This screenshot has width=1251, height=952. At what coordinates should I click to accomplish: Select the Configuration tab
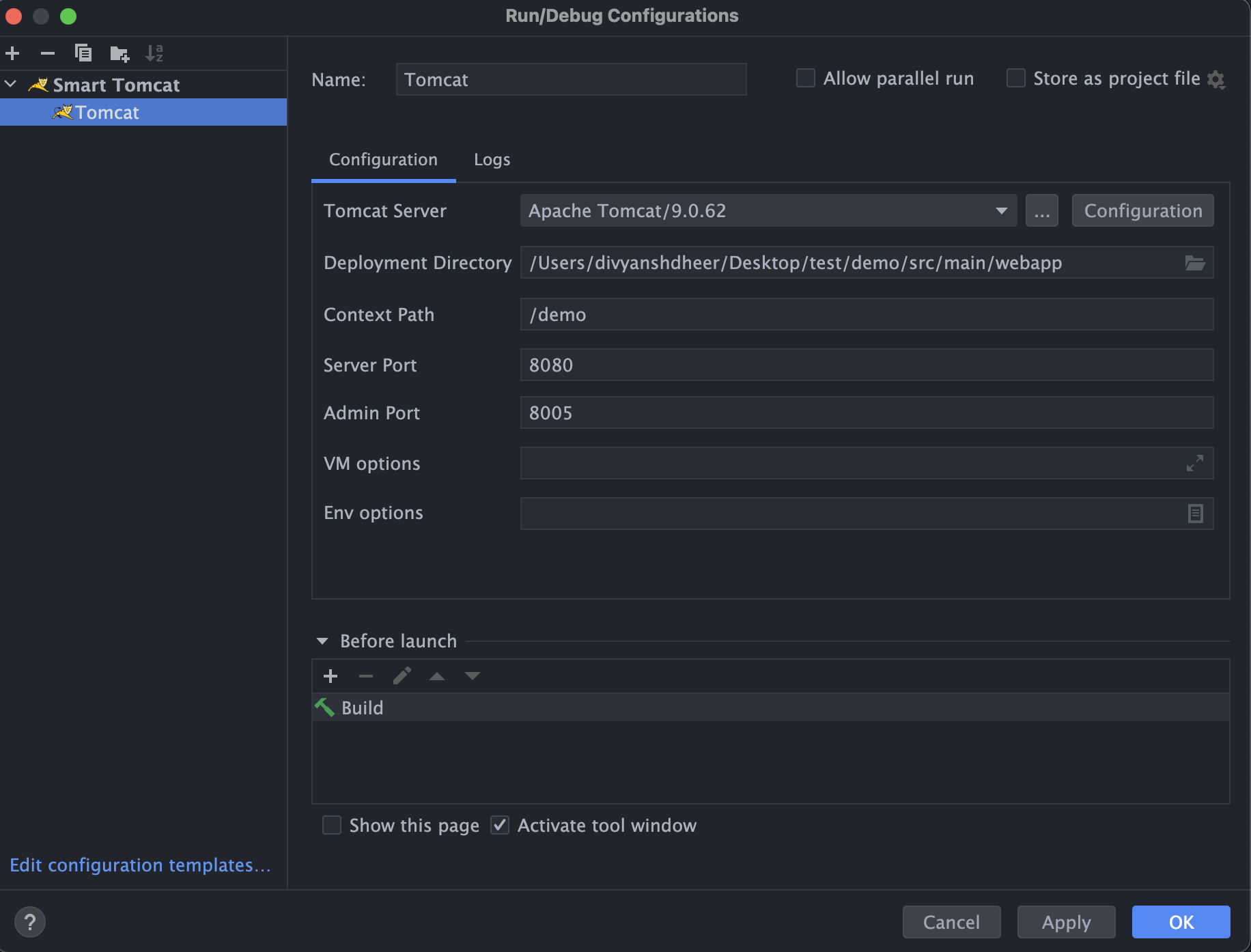pos(383,160)
